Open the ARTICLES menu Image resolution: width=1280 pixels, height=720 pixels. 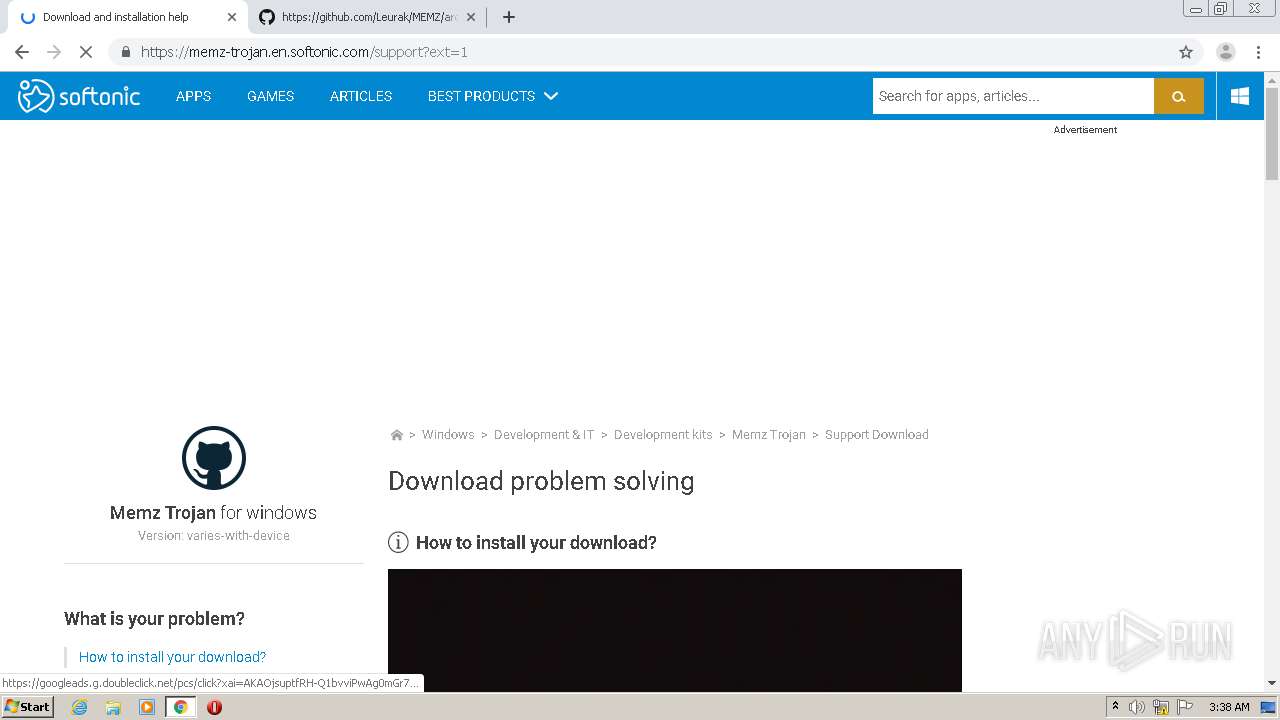(x=361, y=96)
